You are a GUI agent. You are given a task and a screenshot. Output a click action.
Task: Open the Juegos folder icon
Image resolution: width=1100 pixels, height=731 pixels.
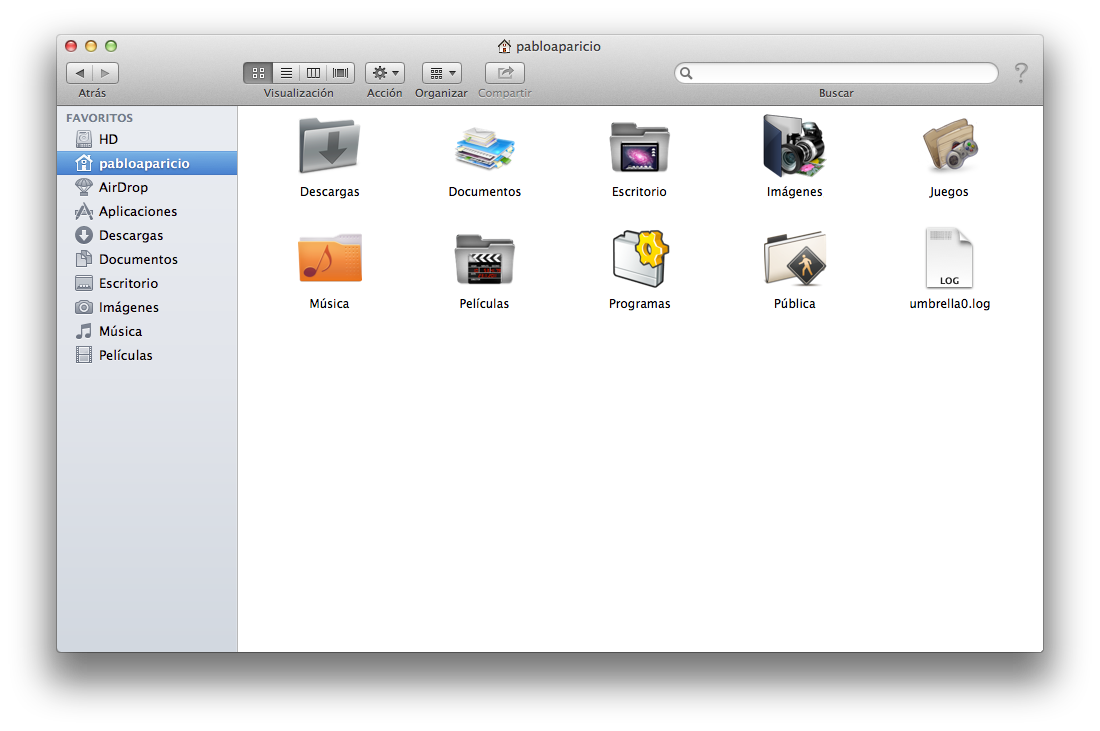(x=948, y=147)
